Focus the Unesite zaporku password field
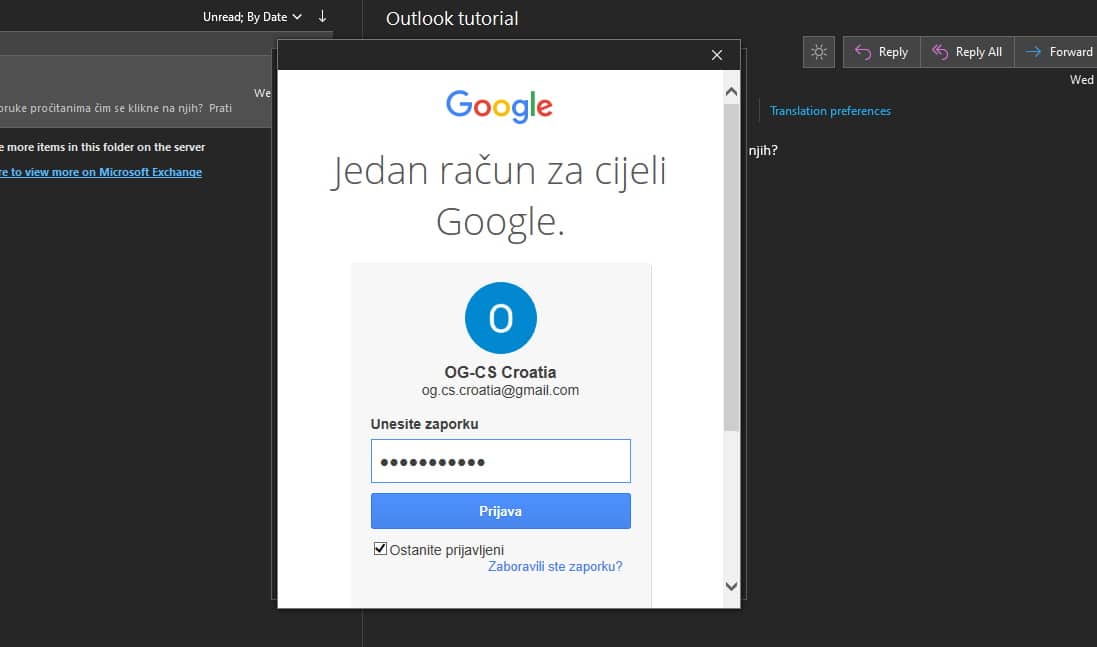 (500, 461)
